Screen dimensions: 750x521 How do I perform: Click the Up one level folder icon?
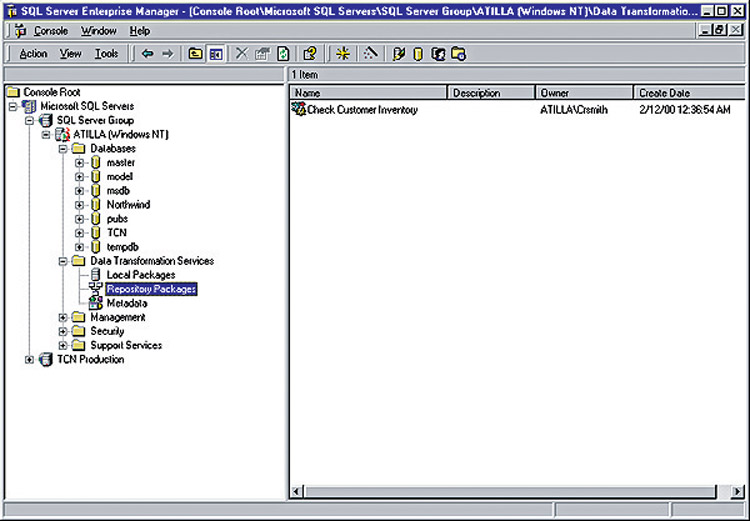195,54
